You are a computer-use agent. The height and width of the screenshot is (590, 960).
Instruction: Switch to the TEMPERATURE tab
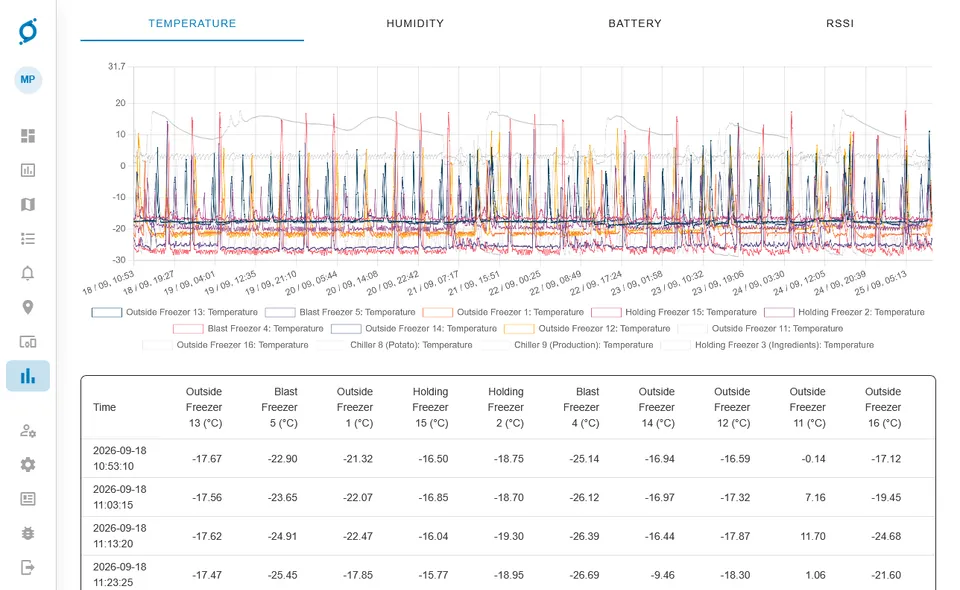tap(192, 23)
